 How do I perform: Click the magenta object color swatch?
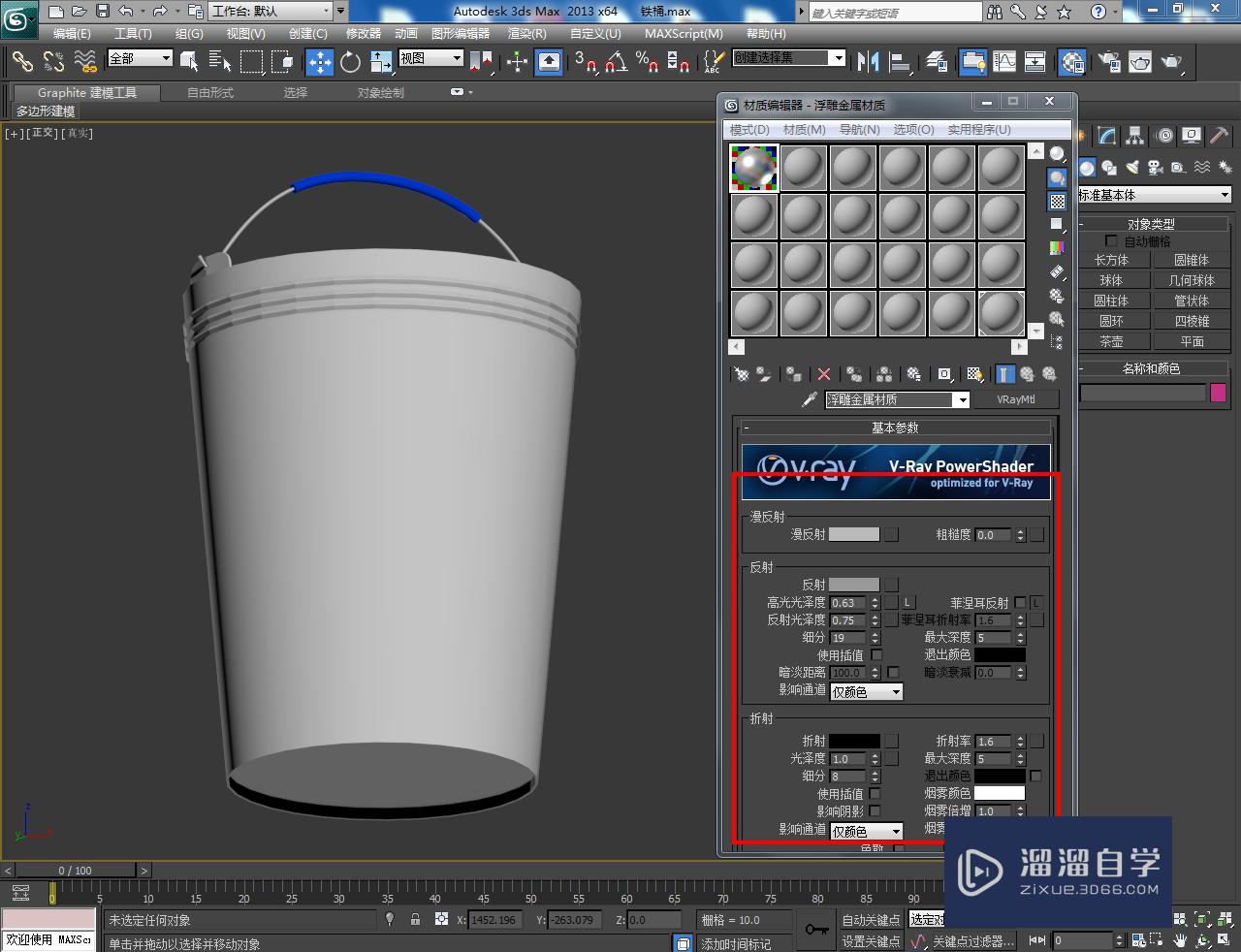tap(1219, 393)
